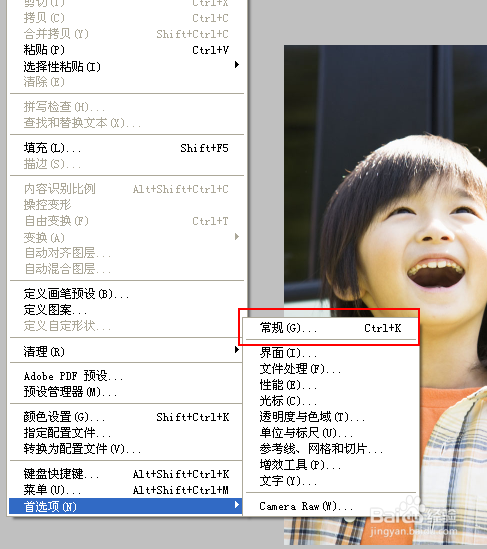487x549 pixels.
Task: Open 光标(C)... preferences
Action: click(331, 401)
